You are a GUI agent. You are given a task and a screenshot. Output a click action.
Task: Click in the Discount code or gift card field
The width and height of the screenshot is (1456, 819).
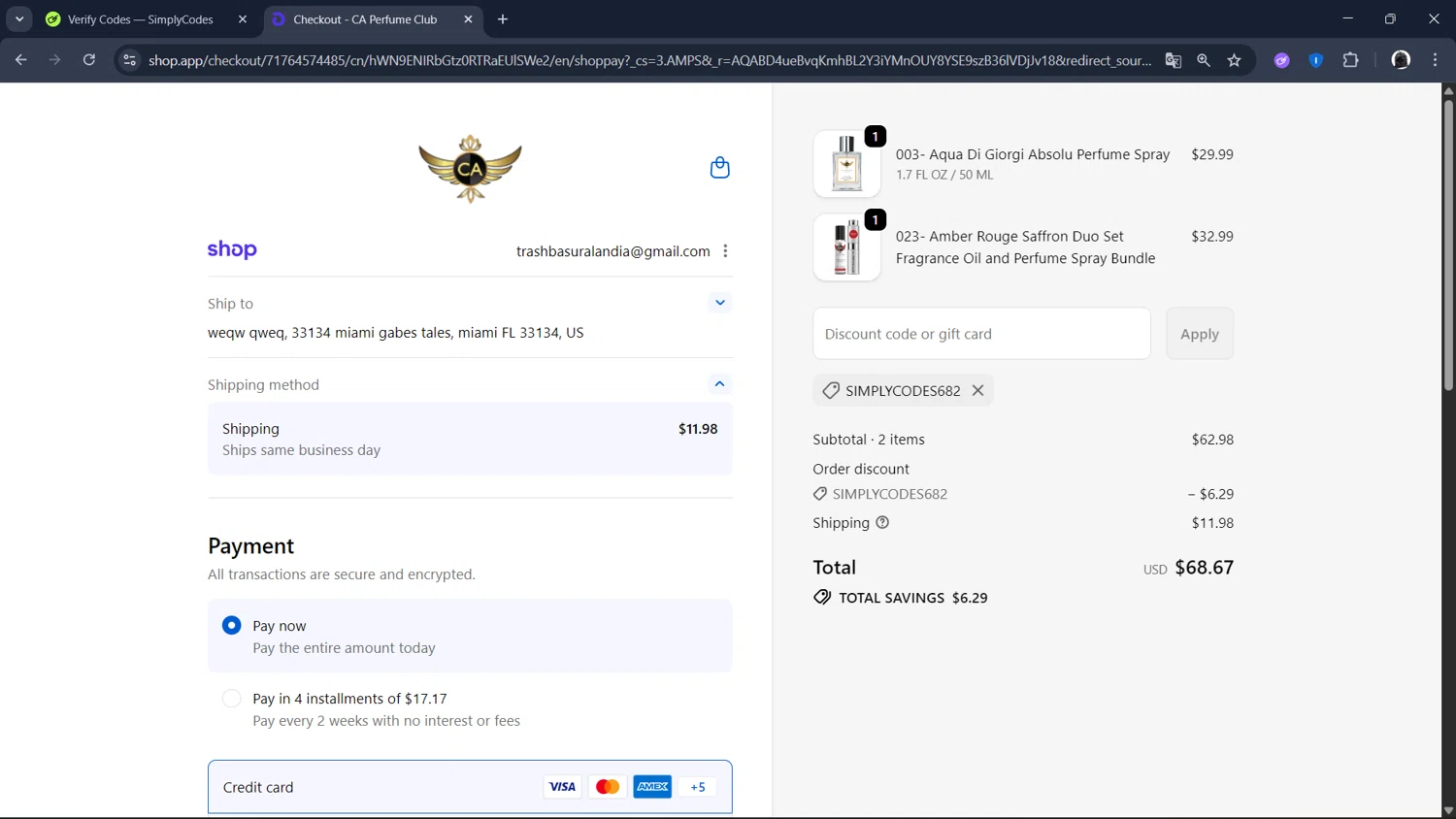click(981, 334)
